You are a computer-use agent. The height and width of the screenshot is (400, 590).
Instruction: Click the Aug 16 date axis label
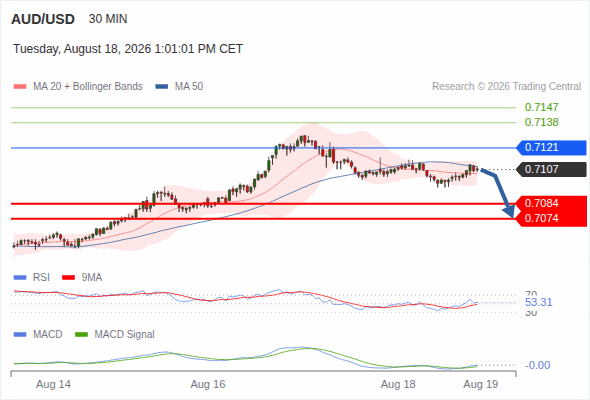point(208,385)
